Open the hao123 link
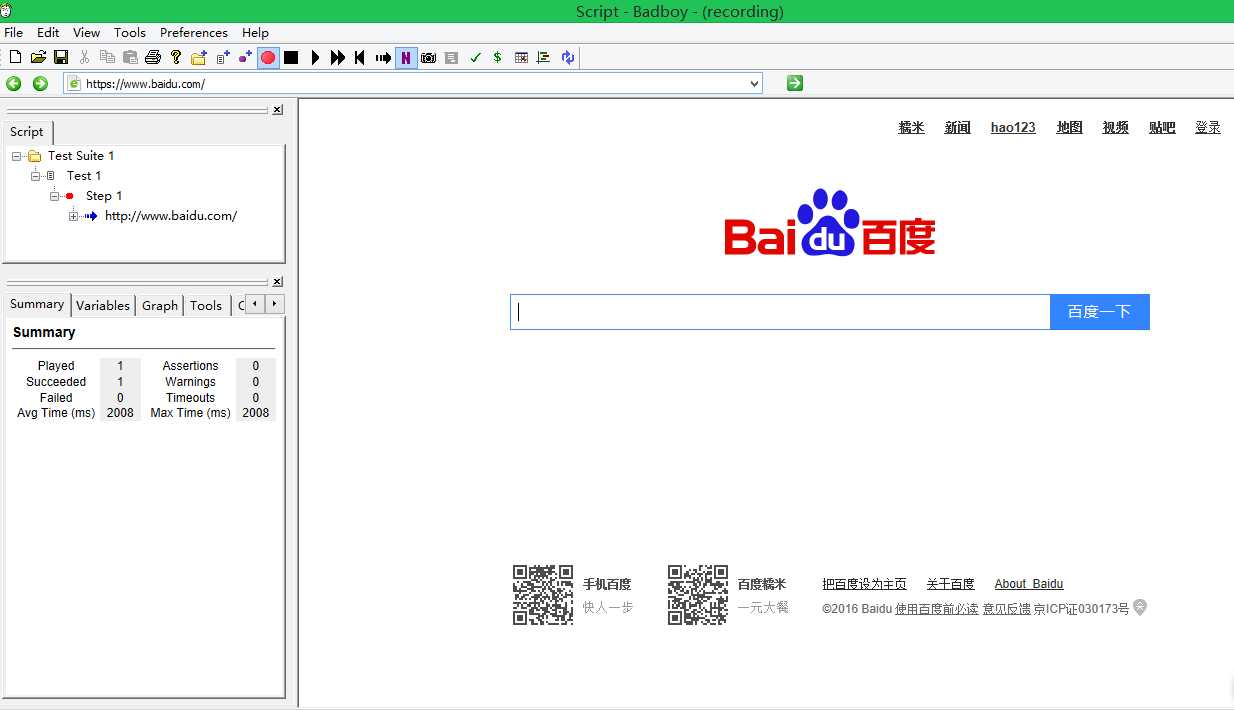The width and height of the screenshot is (1234, 710). 1013,127
